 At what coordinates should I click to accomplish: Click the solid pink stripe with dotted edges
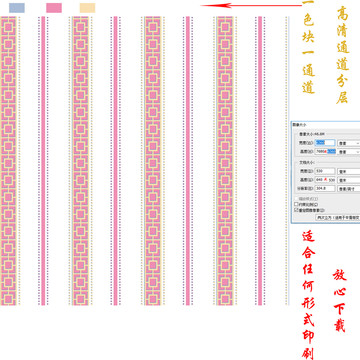43,161
